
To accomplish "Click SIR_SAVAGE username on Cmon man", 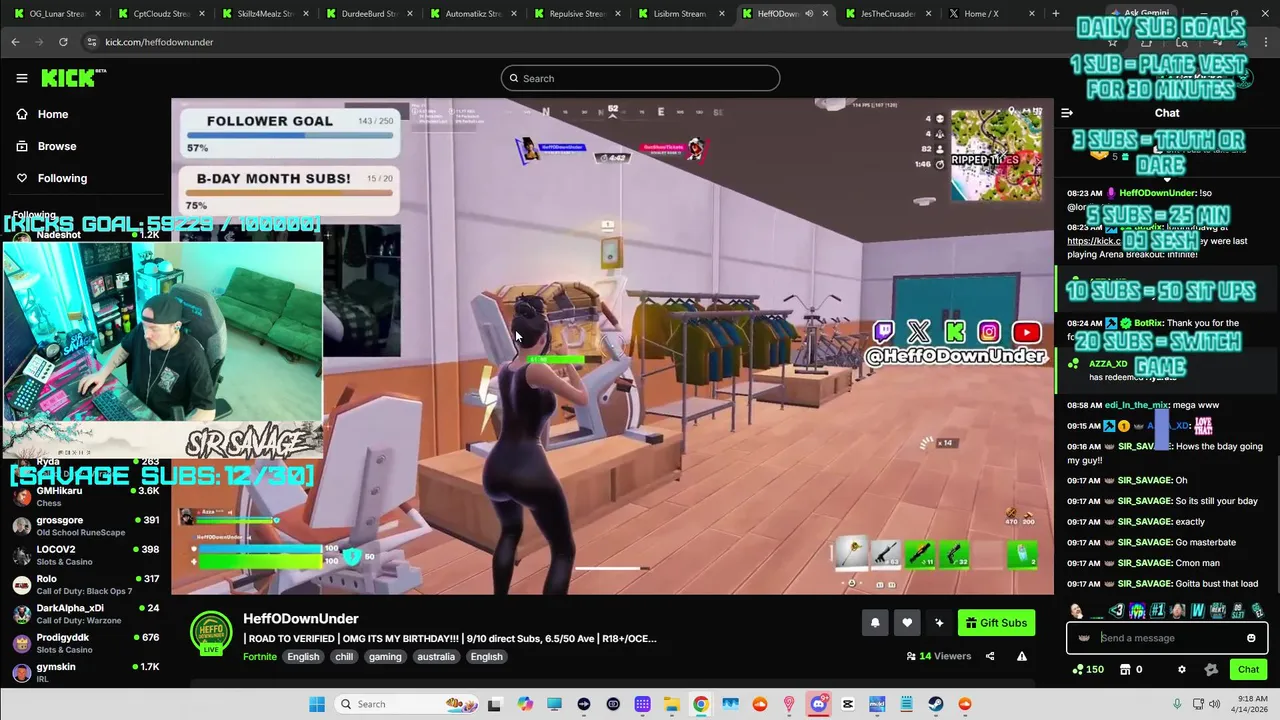I will click(1144, 563).
